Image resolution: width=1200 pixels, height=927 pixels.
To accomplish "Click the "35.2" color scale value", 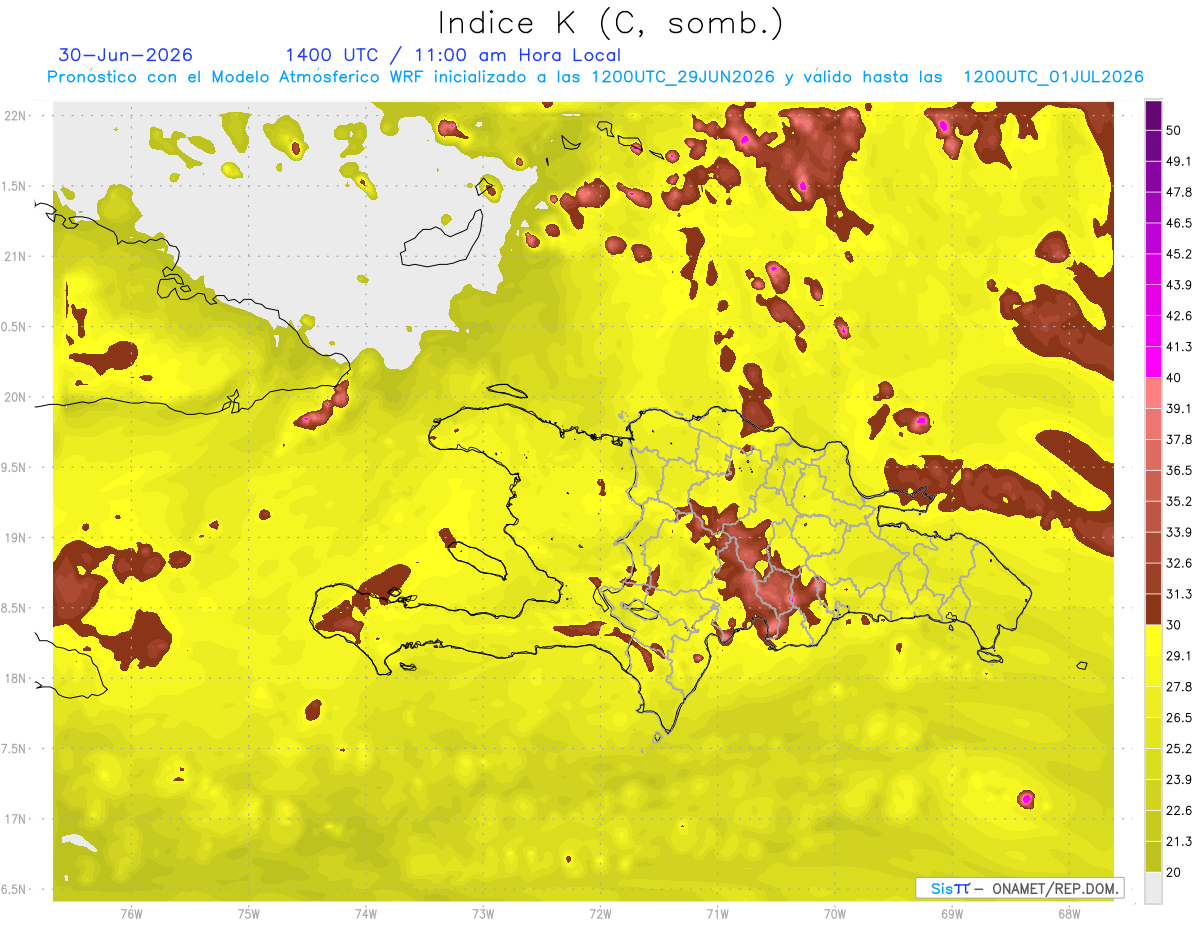I will tap(1178, 501).
